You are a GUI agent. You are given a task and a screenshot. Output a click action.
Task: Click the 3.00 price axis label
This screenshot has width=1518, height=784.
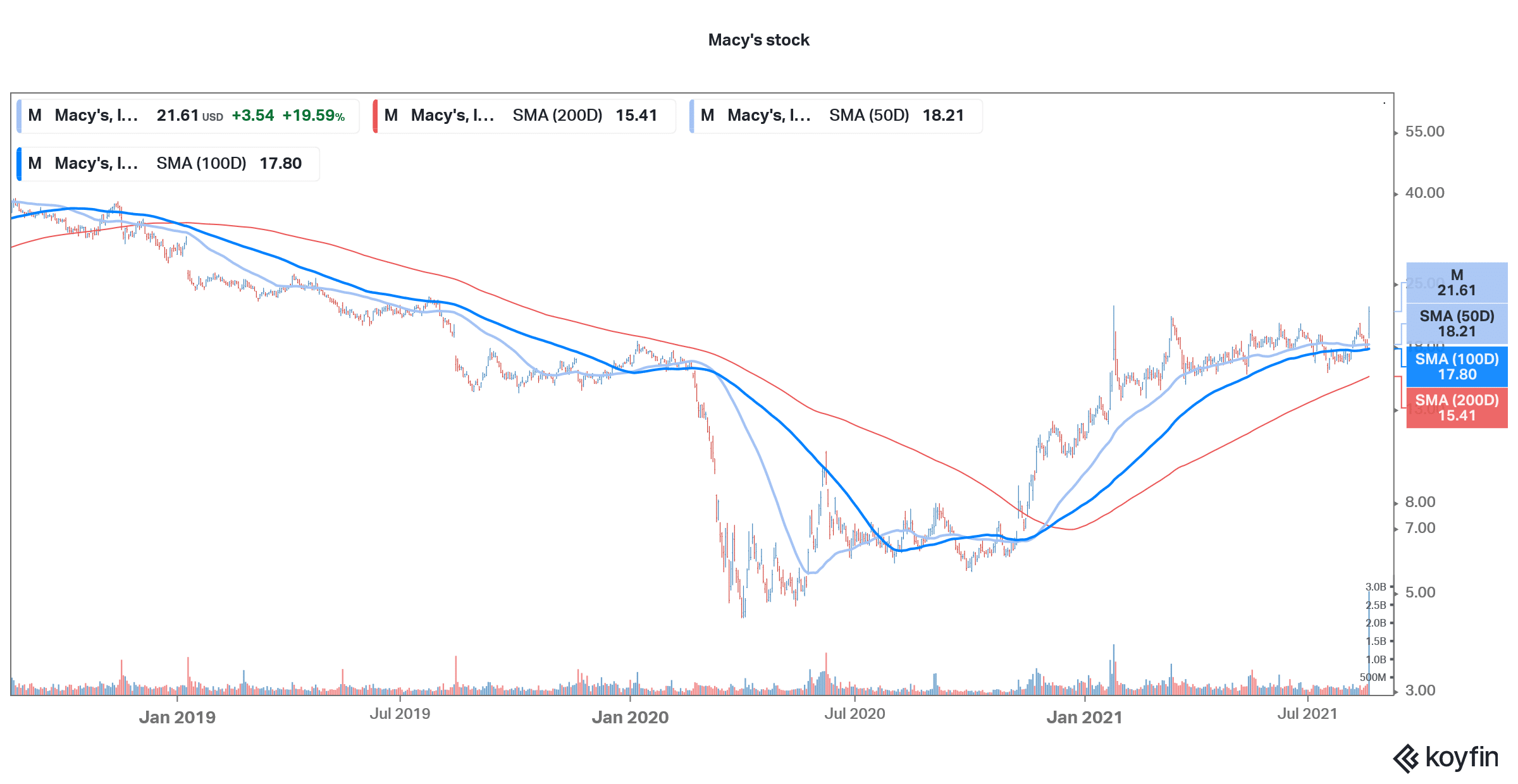pos(1420,690)
